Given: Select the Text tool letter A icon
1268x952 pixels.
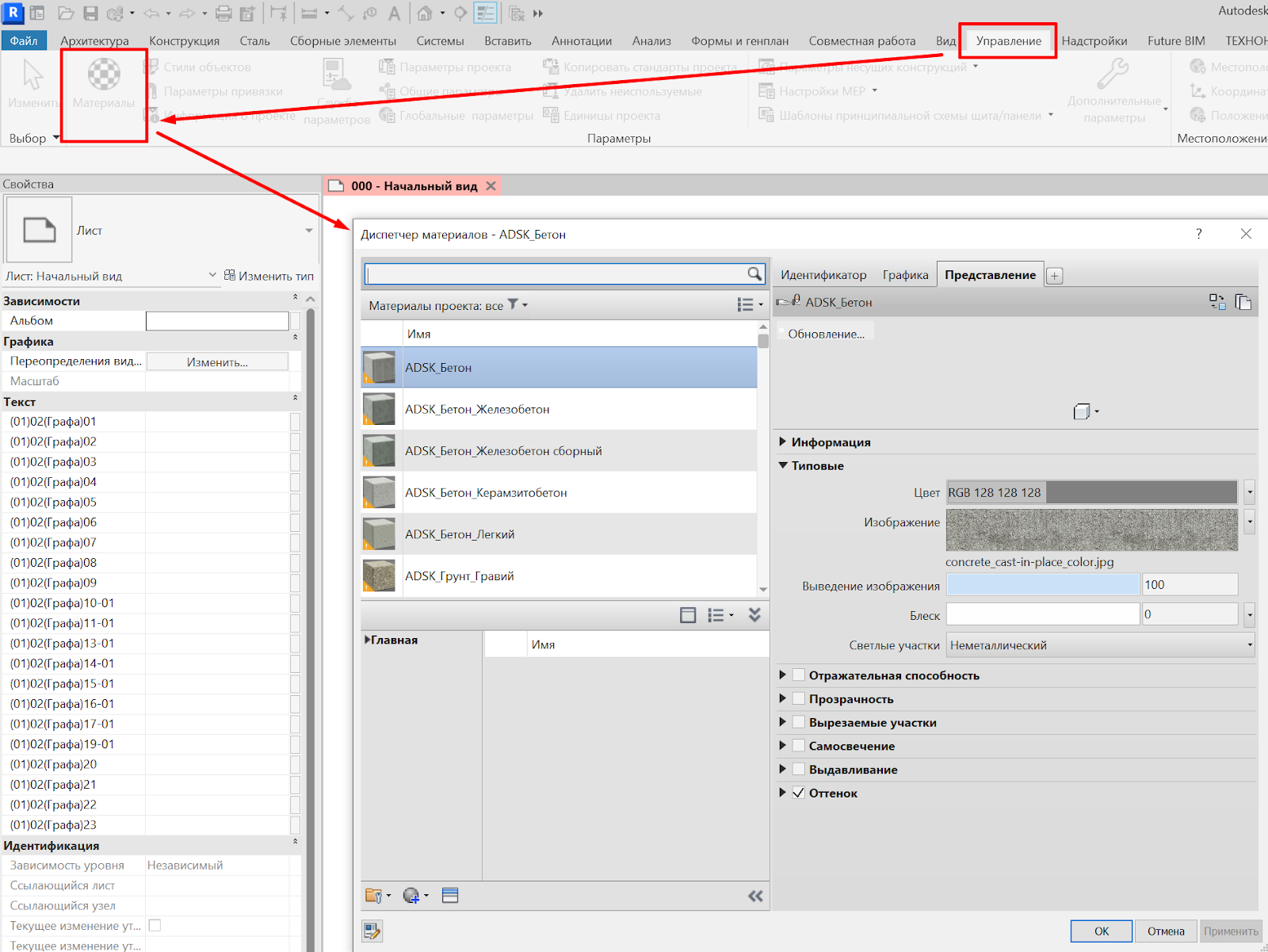Looking at the screenshot, I should tap(394, 13).
